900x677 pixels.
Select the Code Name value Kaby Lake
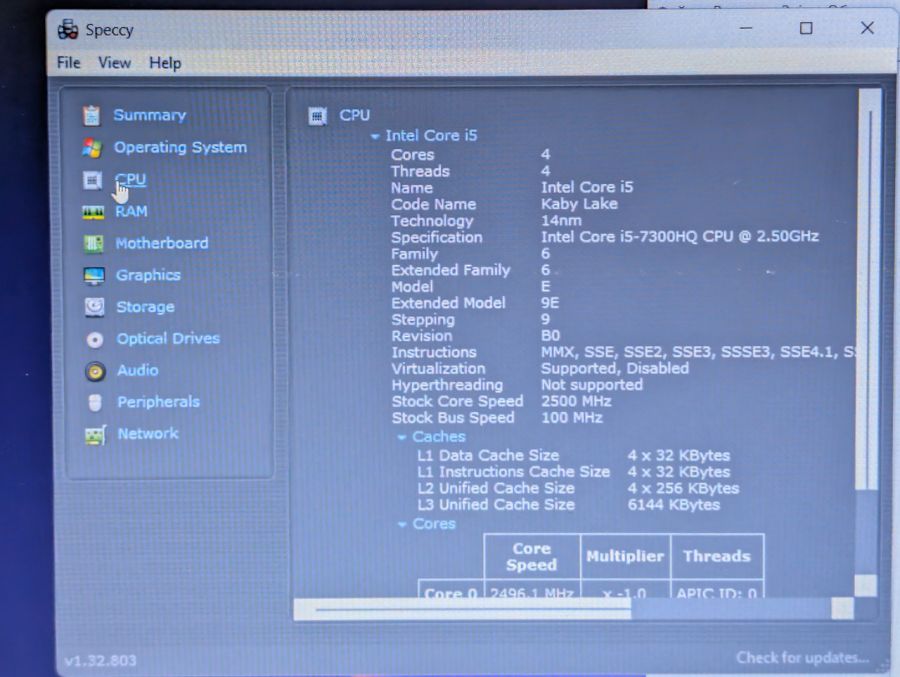pyautogui.click(x=579, y=204)
